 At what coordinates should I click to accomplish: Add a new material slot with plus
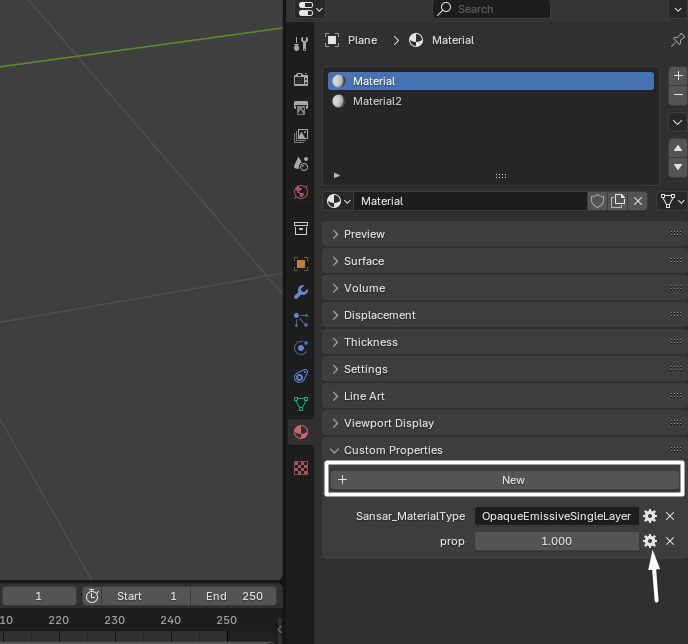pos(678,75)
